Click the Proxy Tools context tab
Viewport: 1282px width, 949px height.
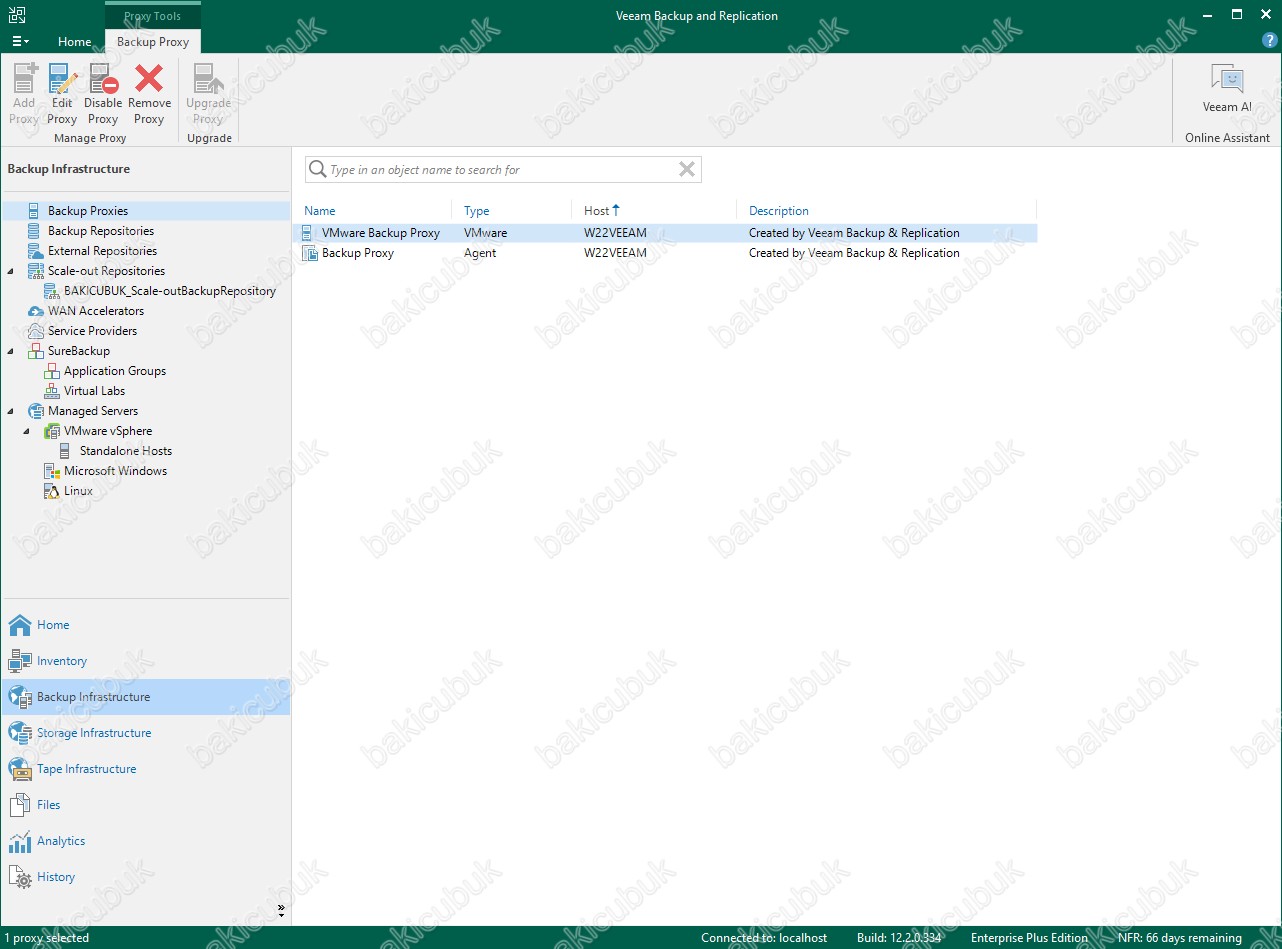[153, 16]
